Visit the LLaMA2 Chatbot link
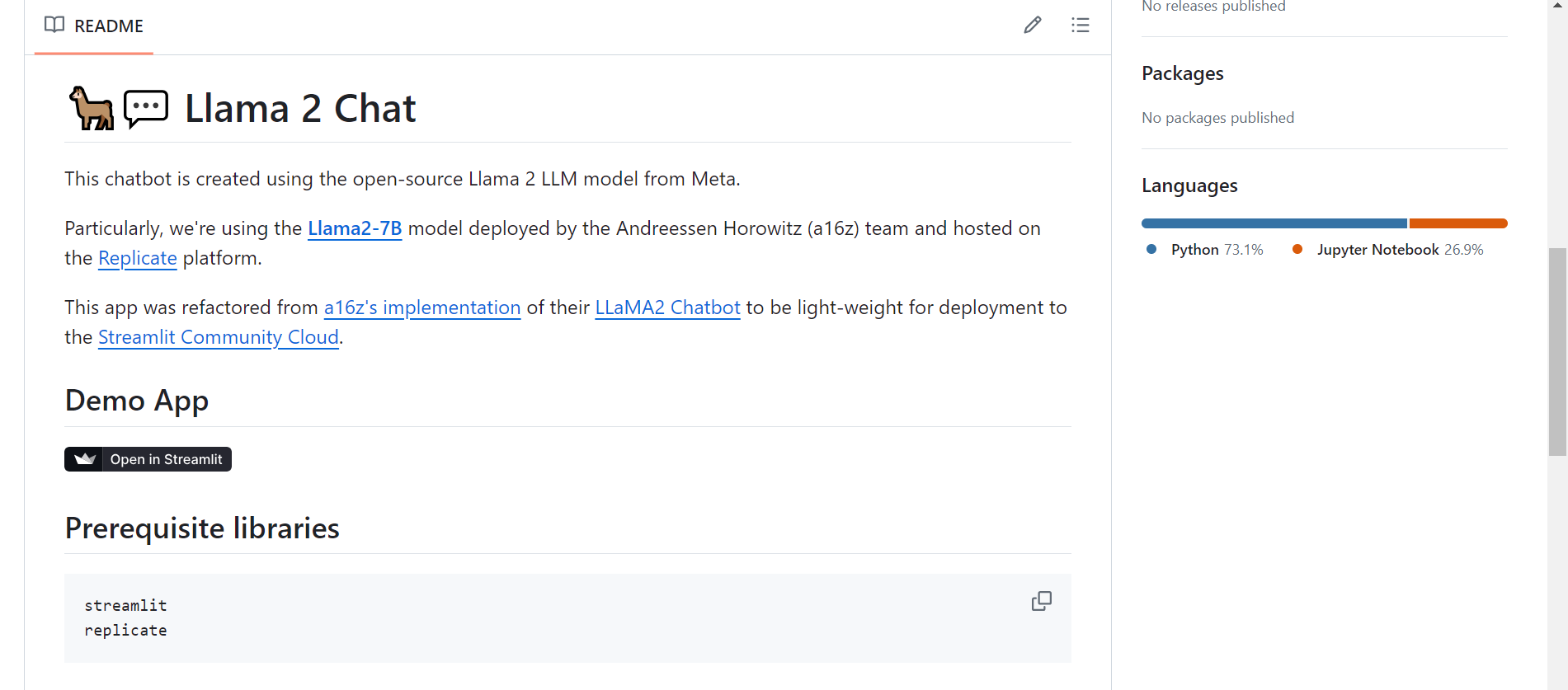Screen dimensions: 1568x690 click(x=667, y=307)
